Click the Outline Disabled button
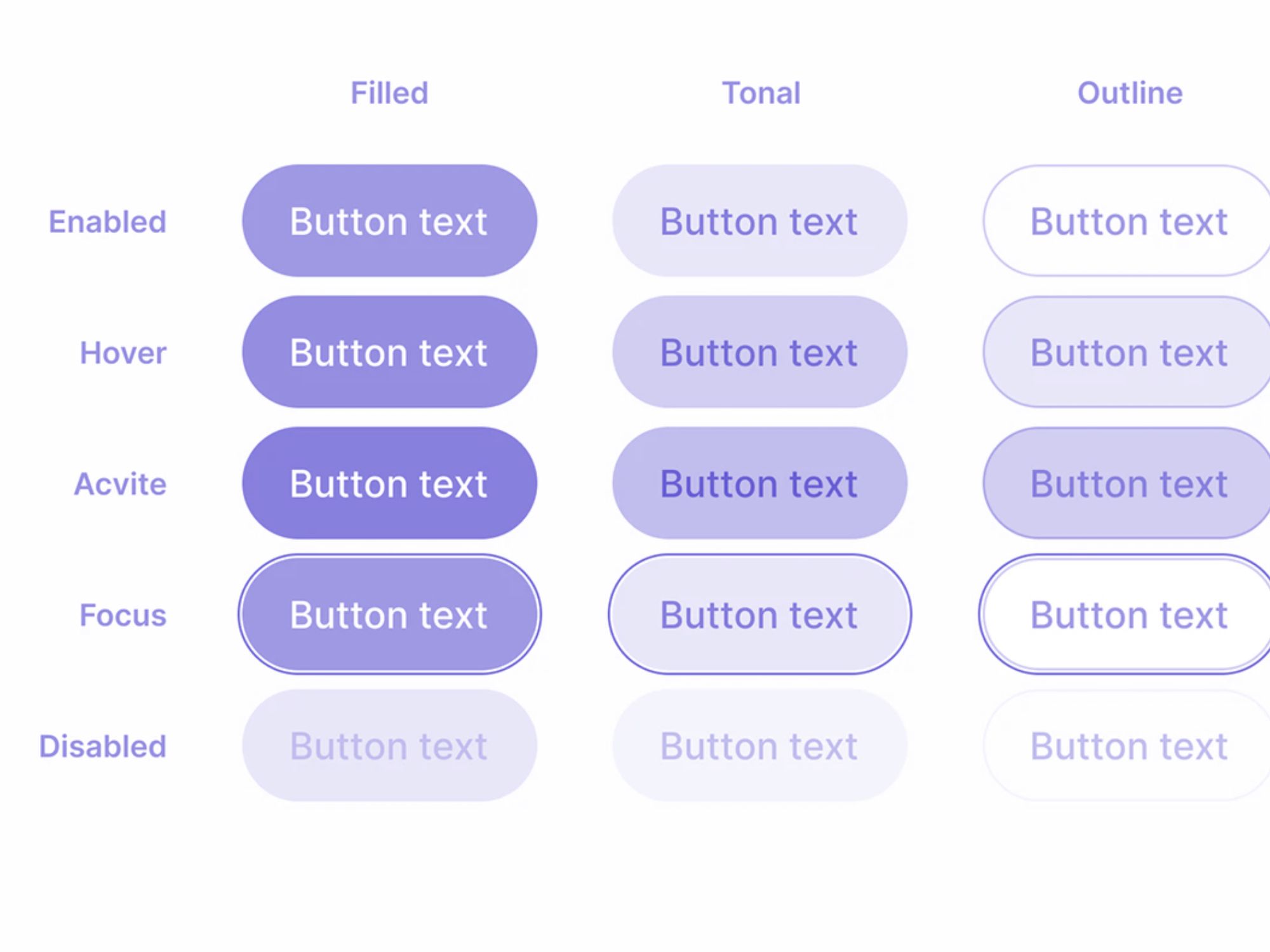 coord(1129,746)
